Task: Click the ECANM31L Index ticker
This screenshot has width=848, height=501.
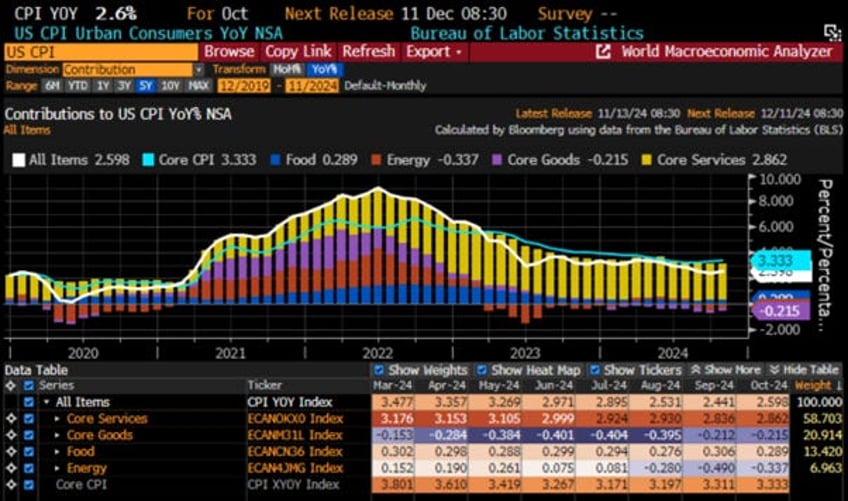Action: click(x=295, y=435)
